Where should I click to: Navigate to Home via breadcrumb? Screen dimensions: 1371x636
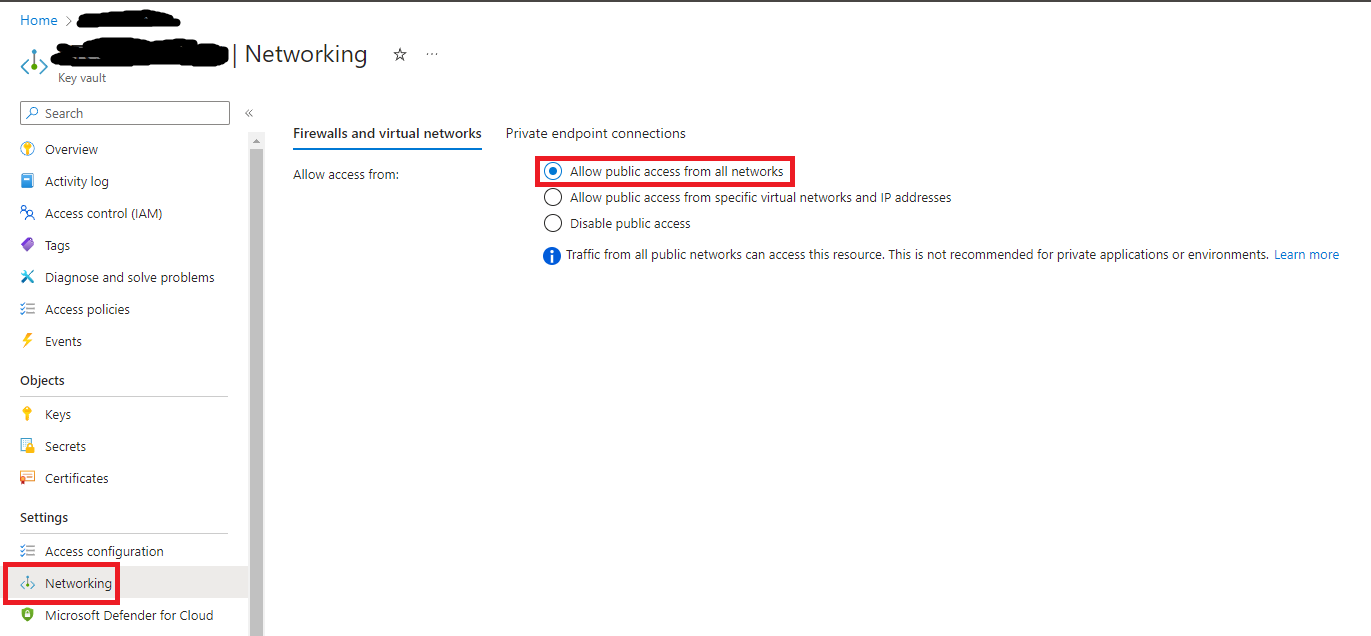pos(39,19)
